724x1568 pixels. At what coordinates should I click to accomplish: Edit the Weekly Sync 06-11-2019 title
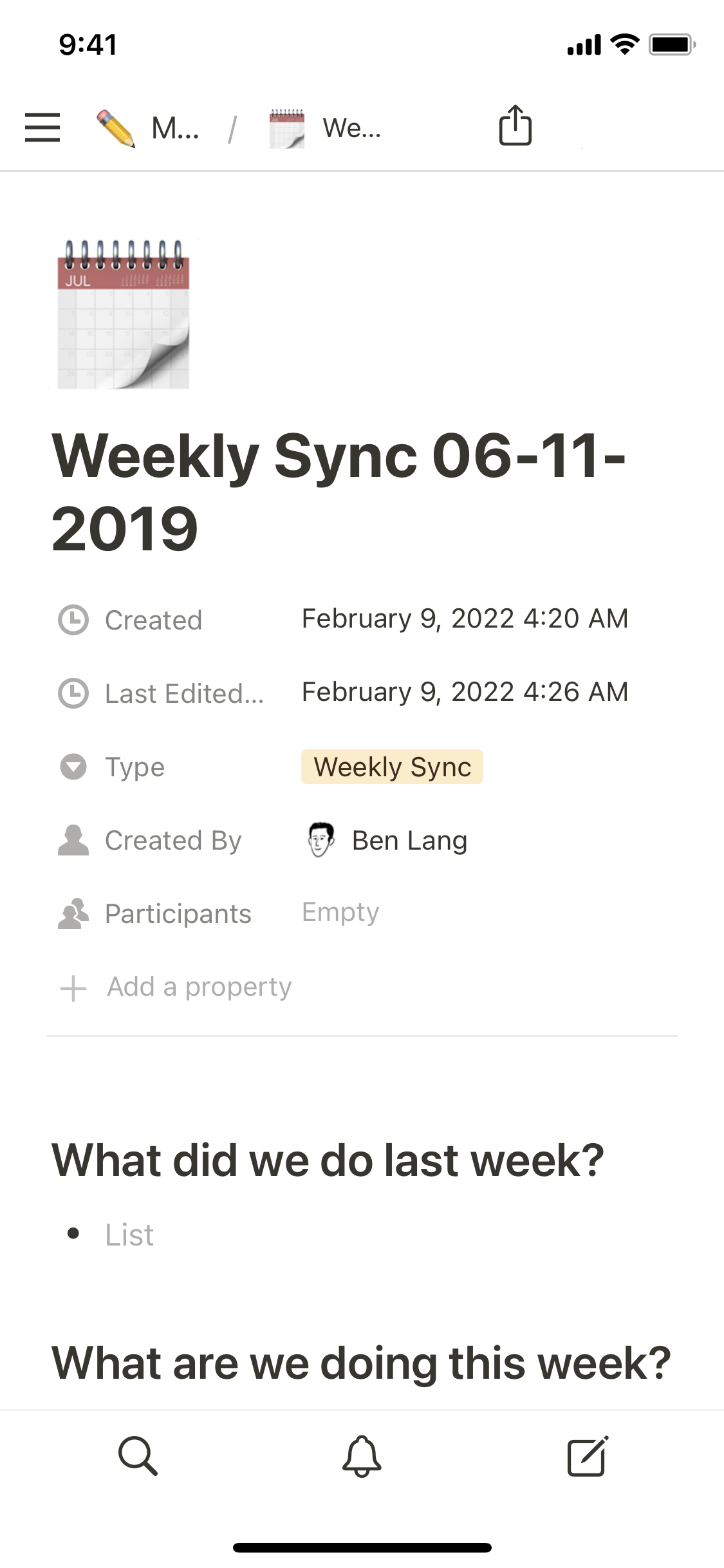click(338, 491)
